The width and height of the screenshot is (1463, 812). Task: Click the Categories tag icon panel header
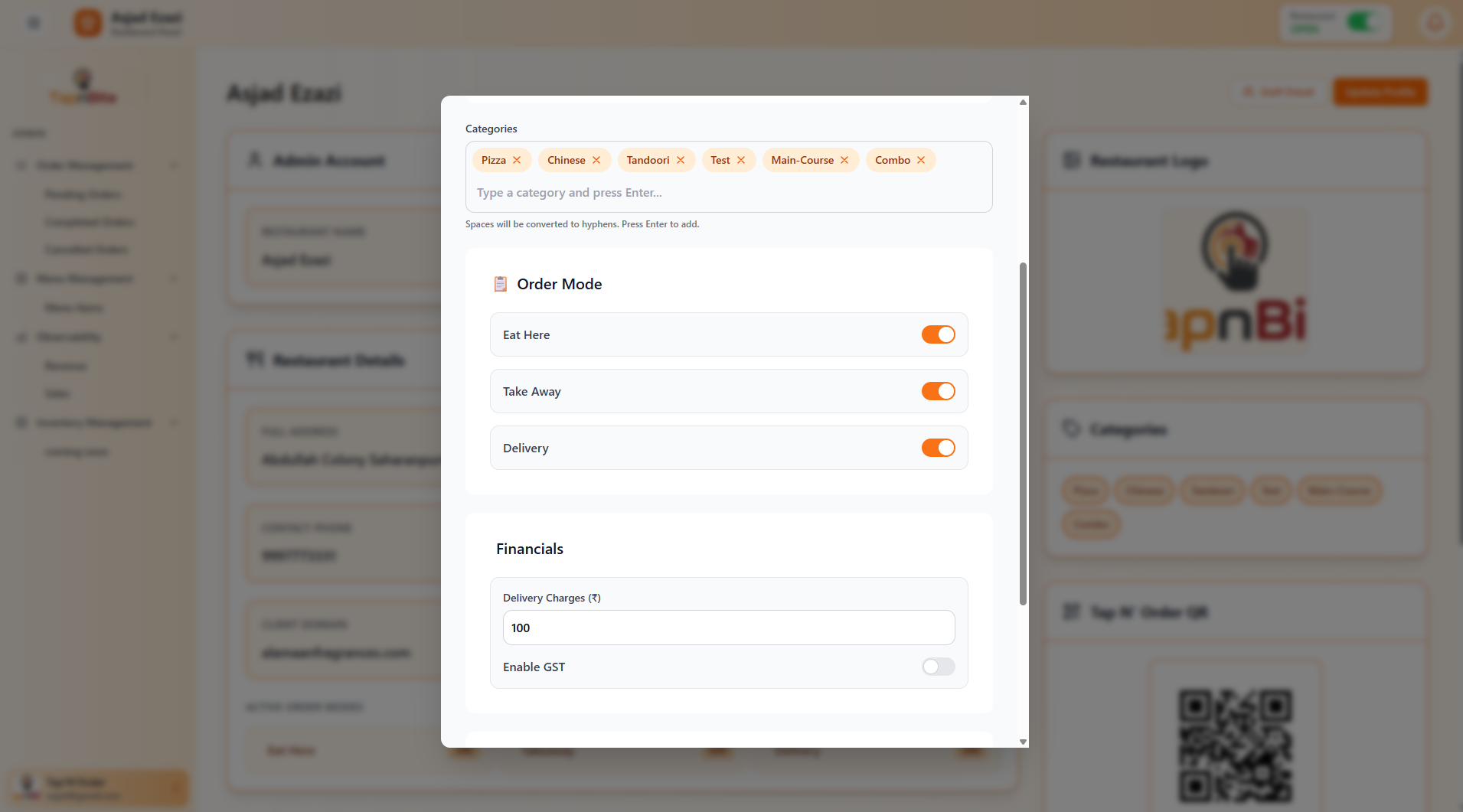coord(1070,429)
